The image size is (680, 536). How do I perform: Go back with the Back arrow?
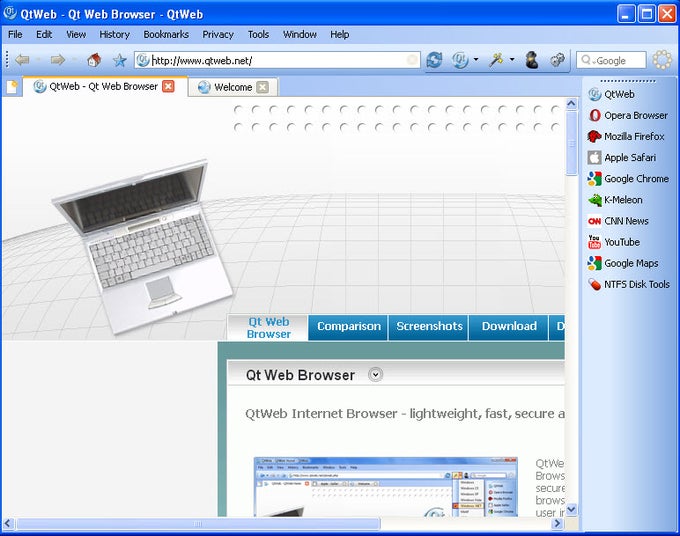click(22, 60)
